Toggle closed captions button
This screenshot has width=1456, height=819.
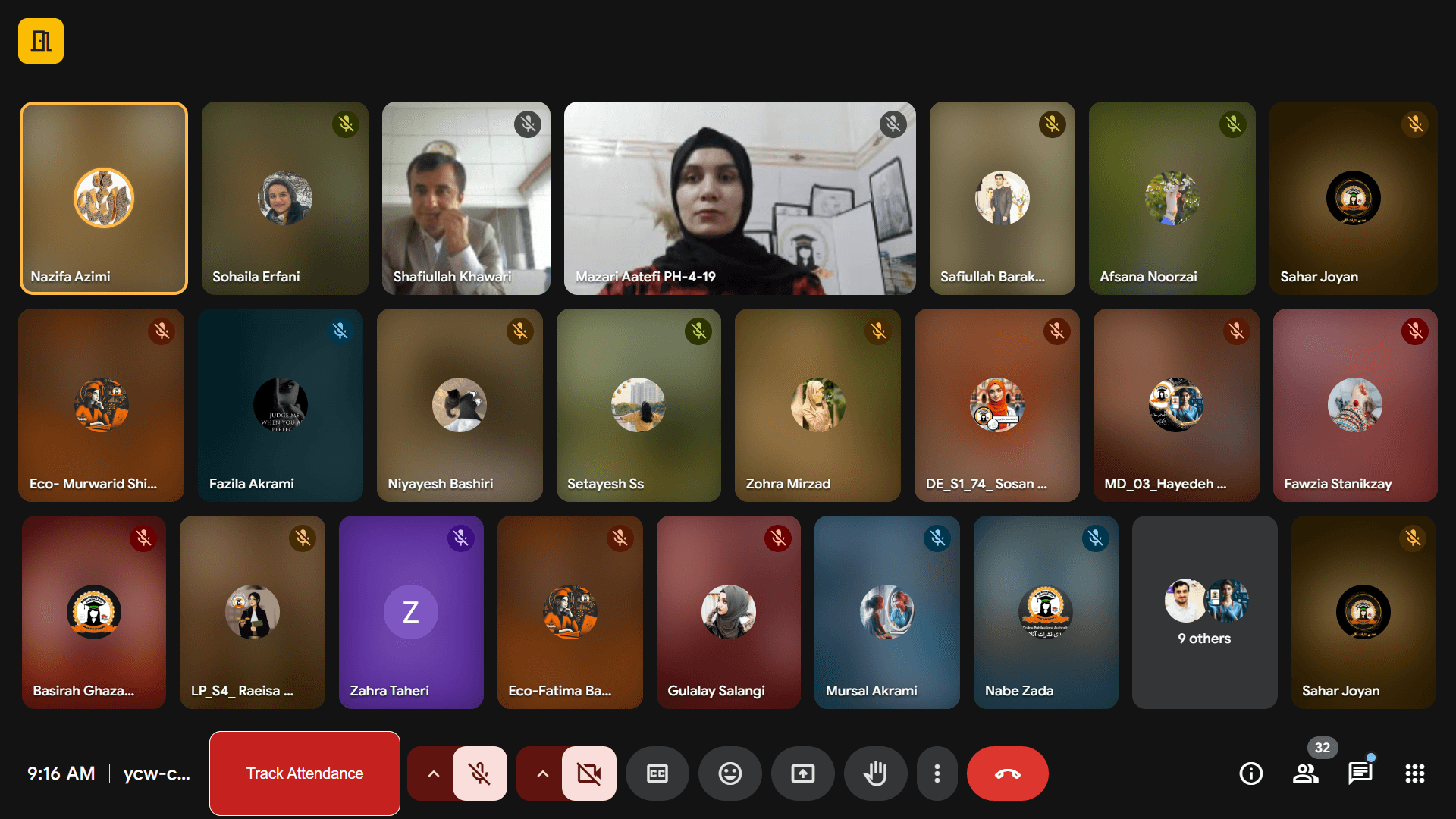[657, 773]
